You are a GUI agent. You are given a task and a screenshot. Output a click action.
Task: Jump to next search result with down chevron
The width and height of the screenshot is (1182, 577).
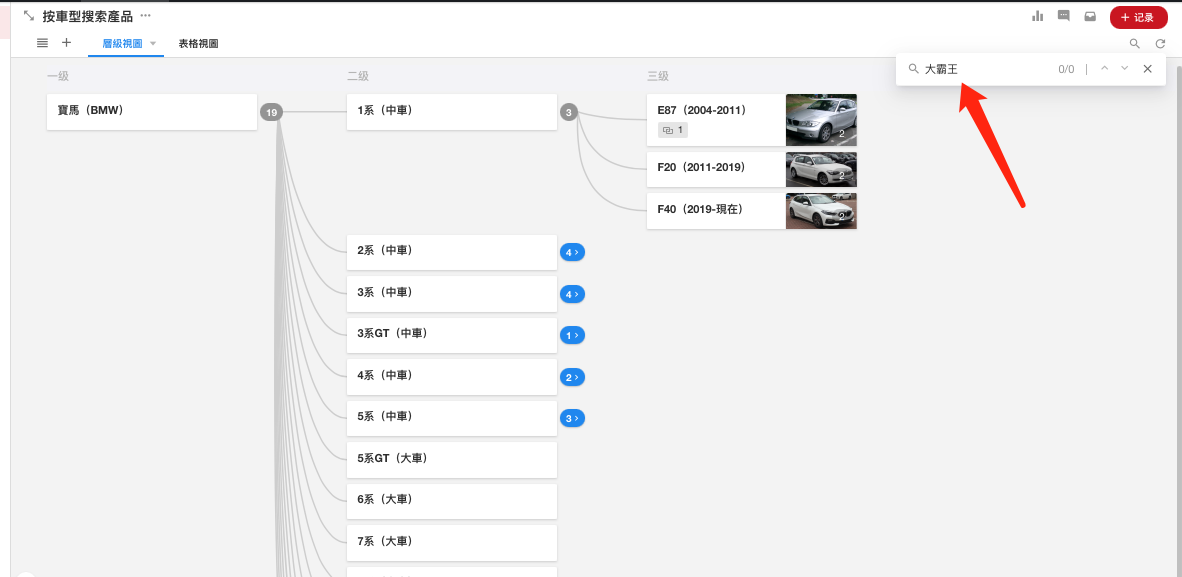(1124, 68)
